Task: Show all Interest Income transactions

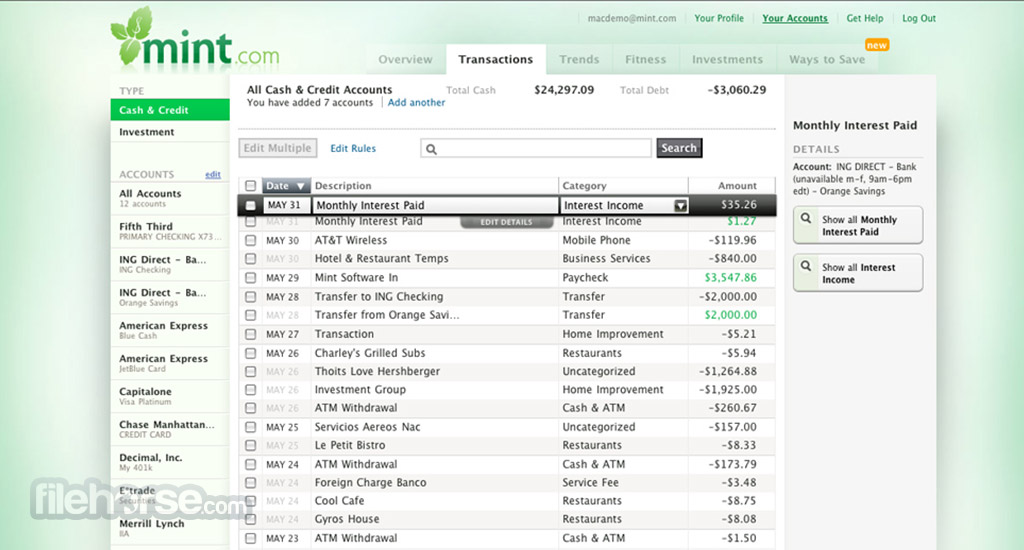Action: [857, 273]
